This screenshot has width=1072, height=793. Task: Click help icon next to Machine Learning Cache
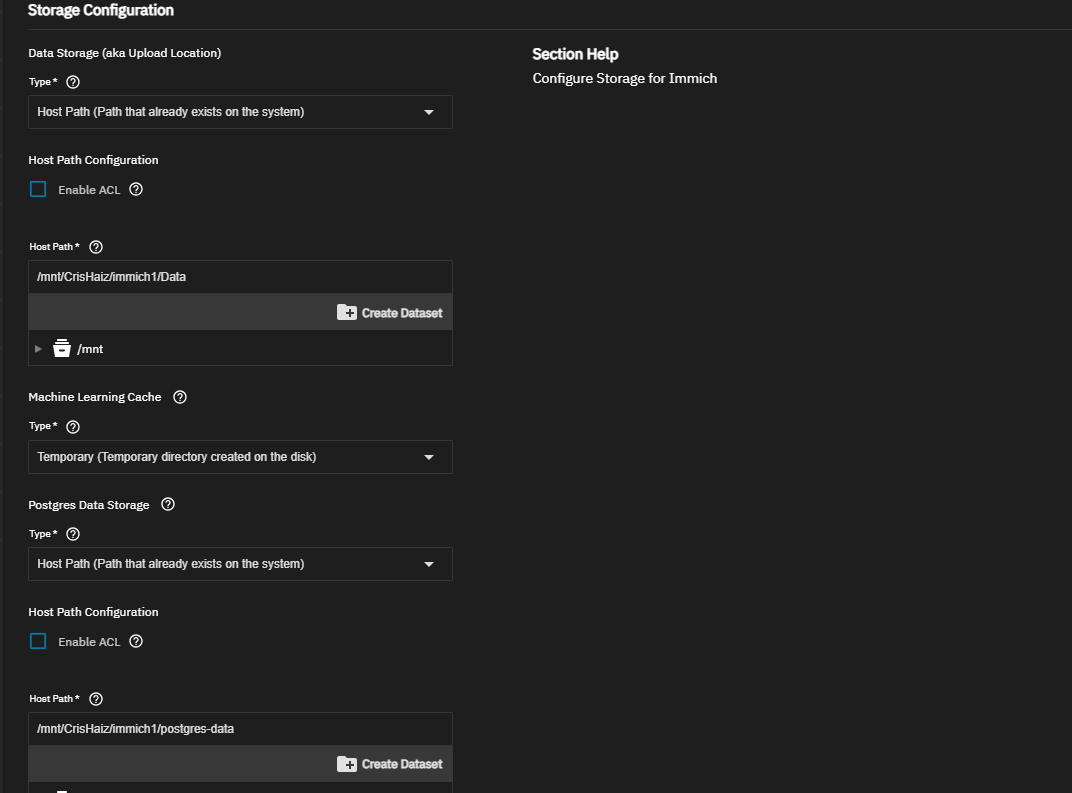point(180,397)
